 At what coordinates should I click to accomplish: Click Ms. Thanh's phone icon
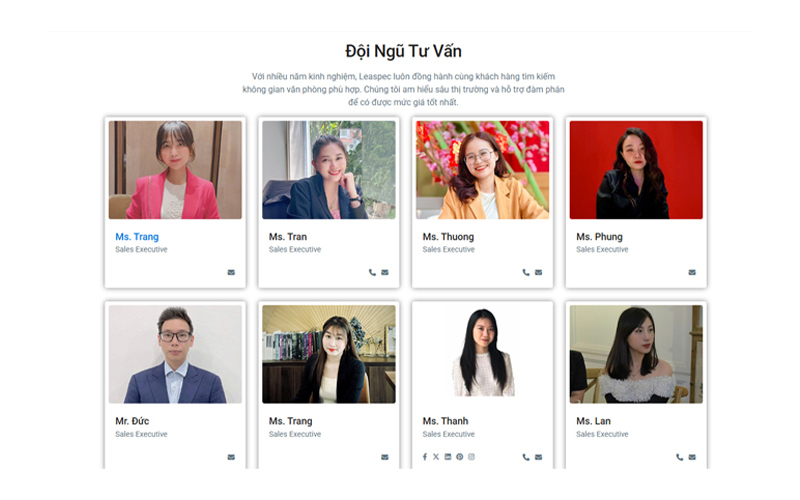(526, 457)
